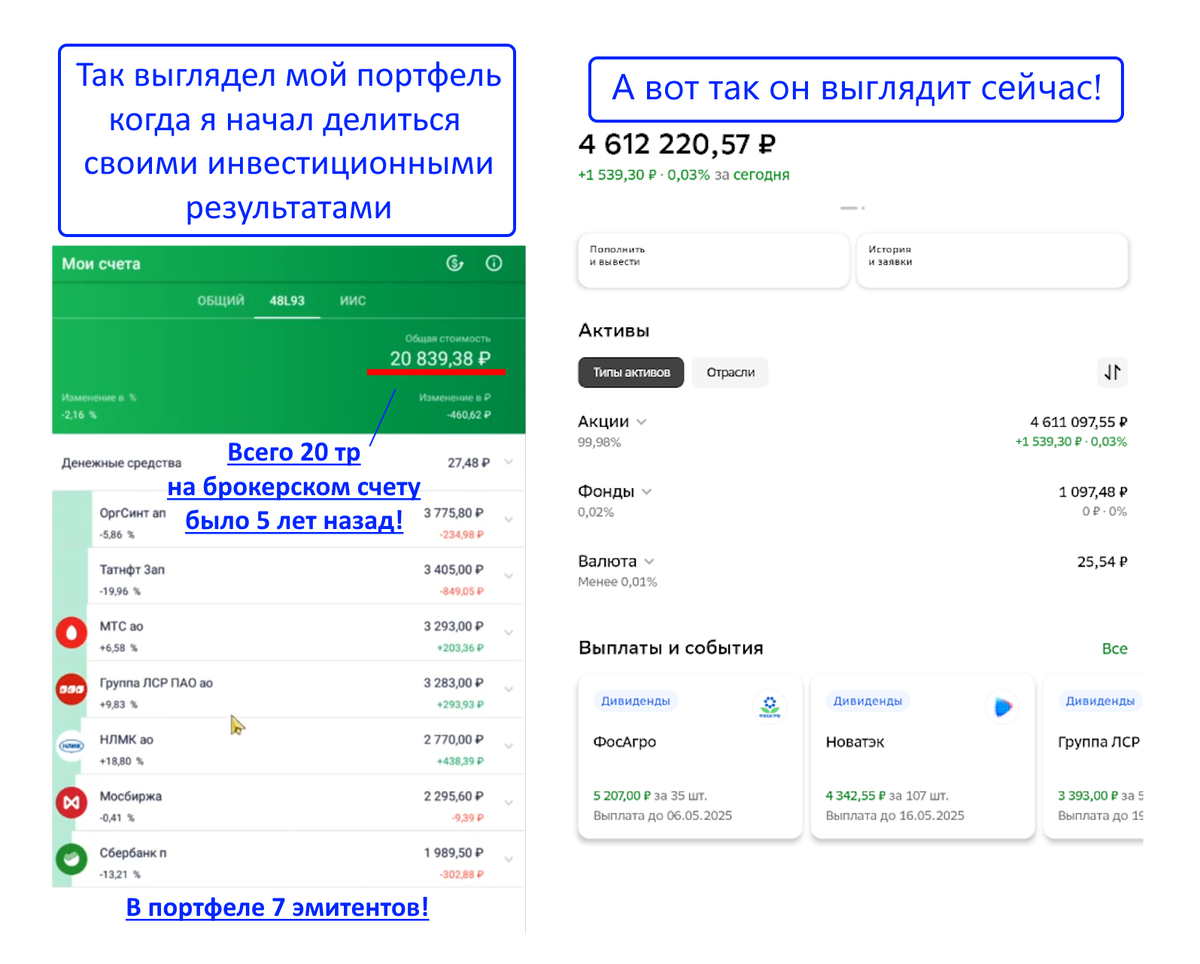Expand the Группа ЛСР ПАО ао chevron
The width and height of the screenshot is (1200, 964).
pyautogui.click(x=509, y=690)
